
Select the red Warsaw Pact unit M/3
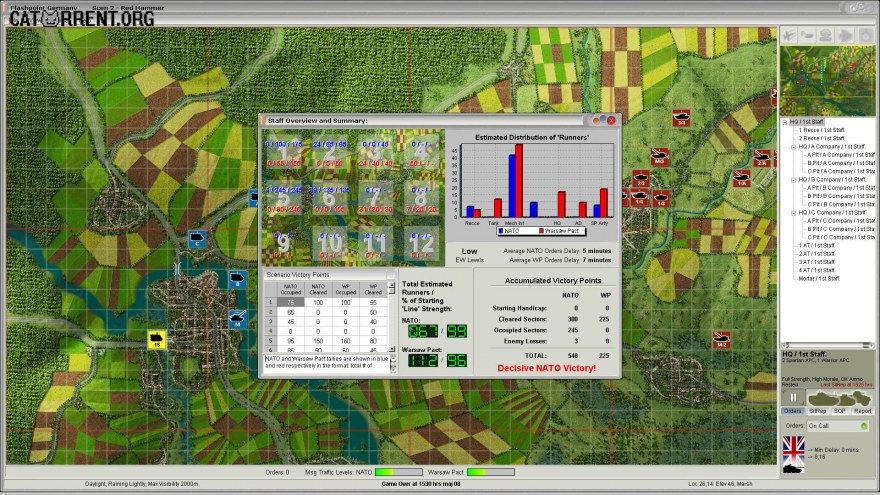coord(659,157)
